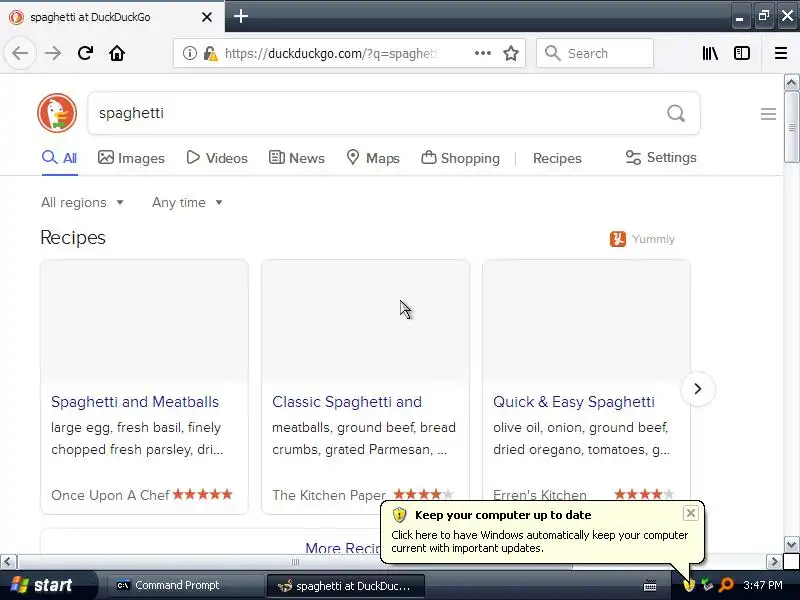Toggle the sidebar view icon

[x=741, y=53]
